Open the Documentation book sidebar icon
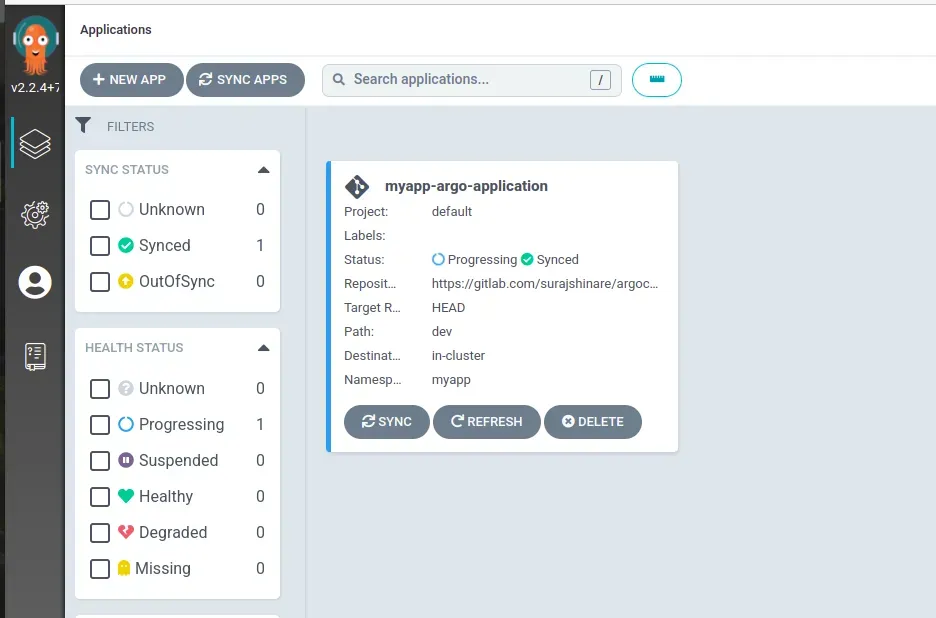 click(35, 356)
